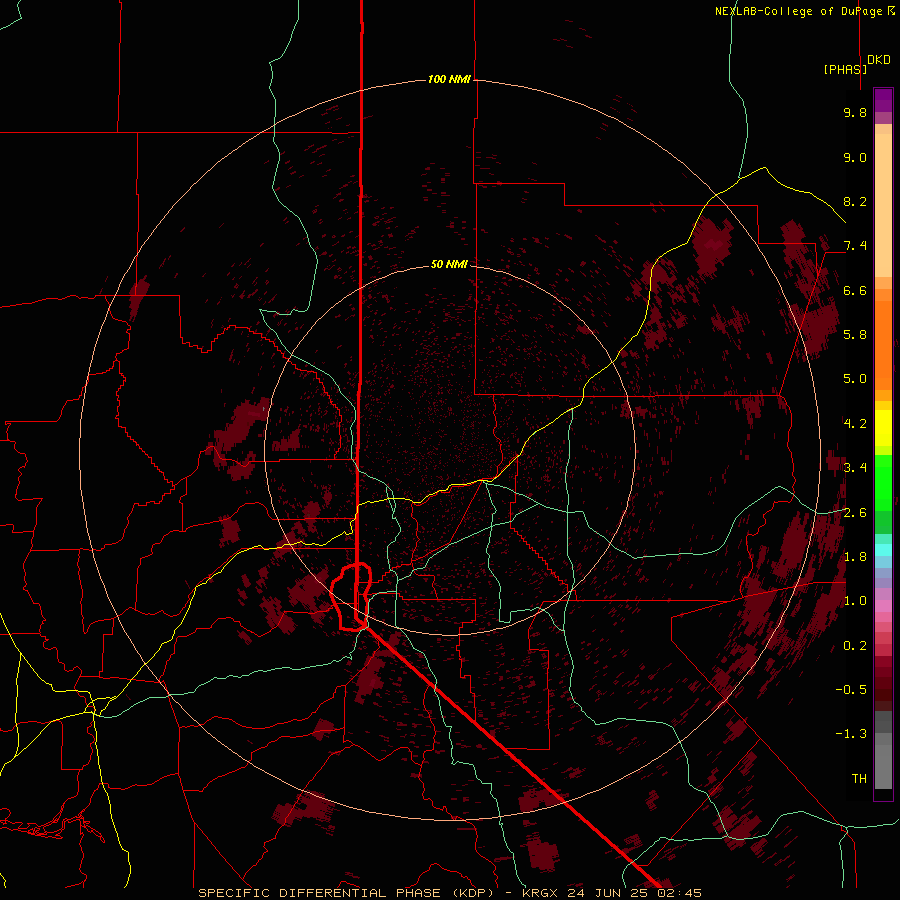The image size is (900, 900).
Task: Select the 9.0 value on the color scale
Action: (855, 157)
